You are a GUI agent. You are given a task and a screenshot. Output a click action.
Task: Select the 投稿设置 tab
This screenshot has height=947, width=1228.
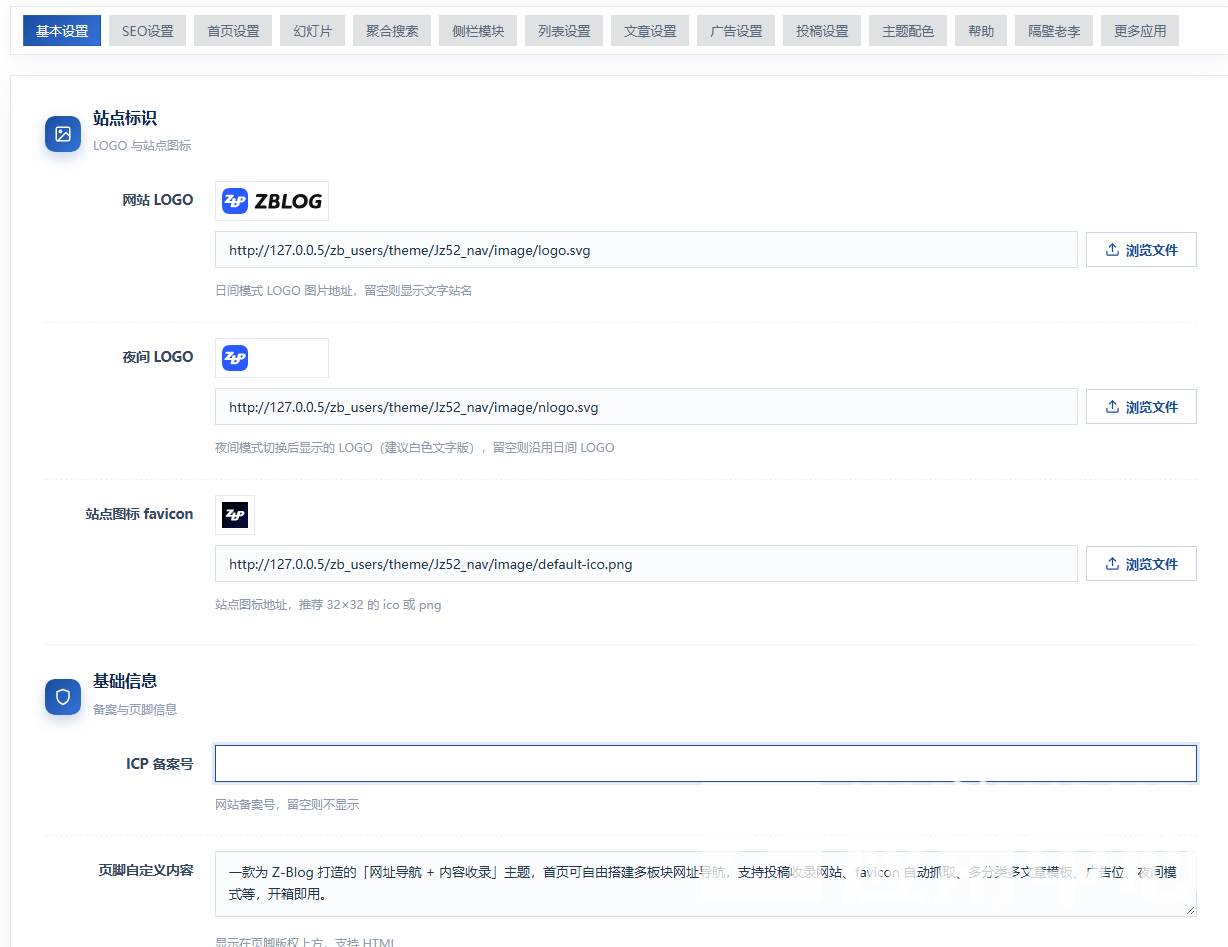tap(822, 31)
